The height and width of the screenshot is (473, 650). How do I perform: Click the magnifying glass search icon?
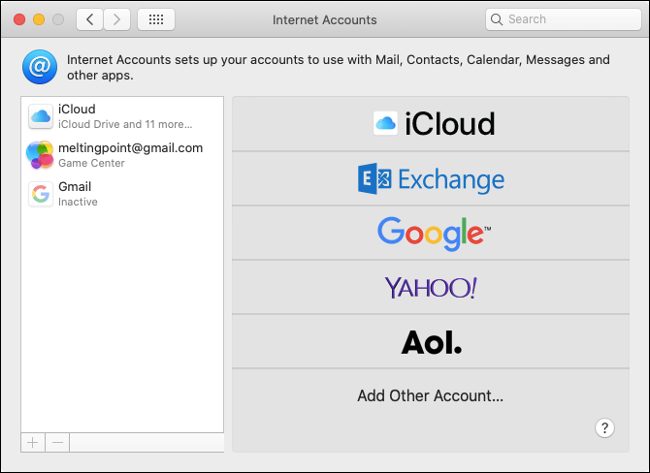[496, 19]
